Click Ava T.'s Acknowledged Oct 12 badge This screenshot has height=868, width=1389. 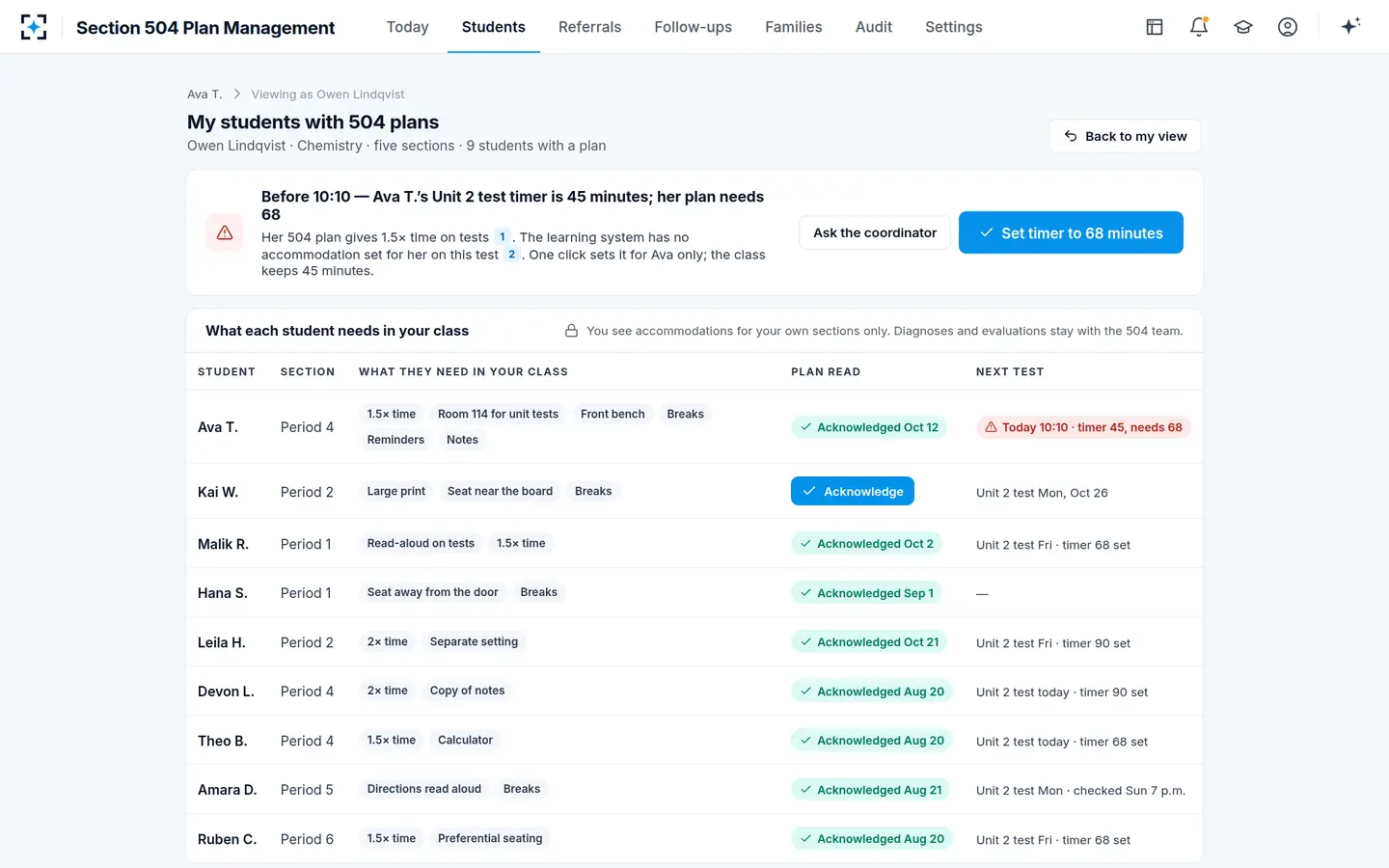[x=868, y=427]
